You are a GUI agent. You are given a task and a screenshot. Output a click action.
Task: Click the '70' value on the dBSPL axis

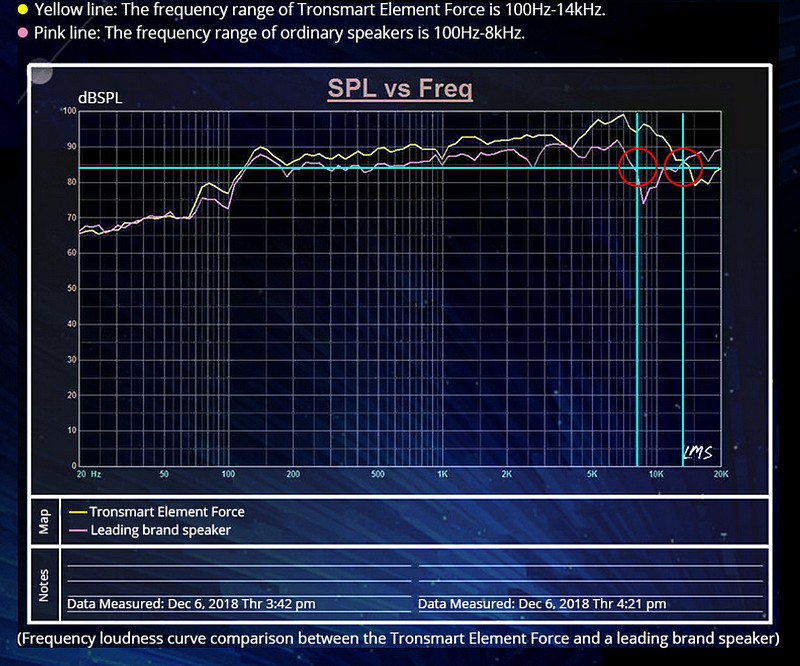tap(71, 217)
